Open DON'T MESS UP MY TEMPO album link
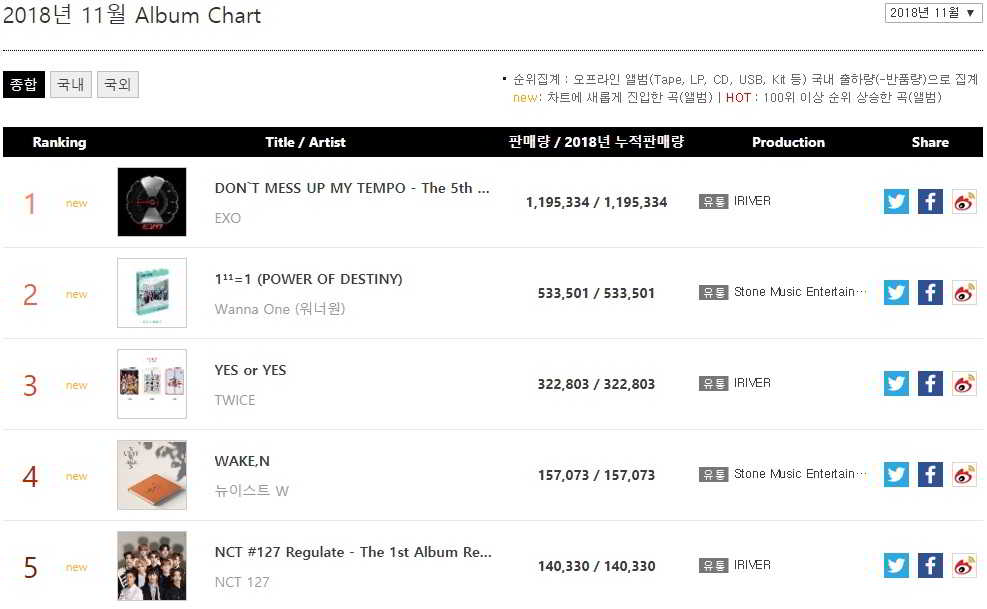This screenshot has width=987, height=609. pyautogui.click(x=352, y=188)
